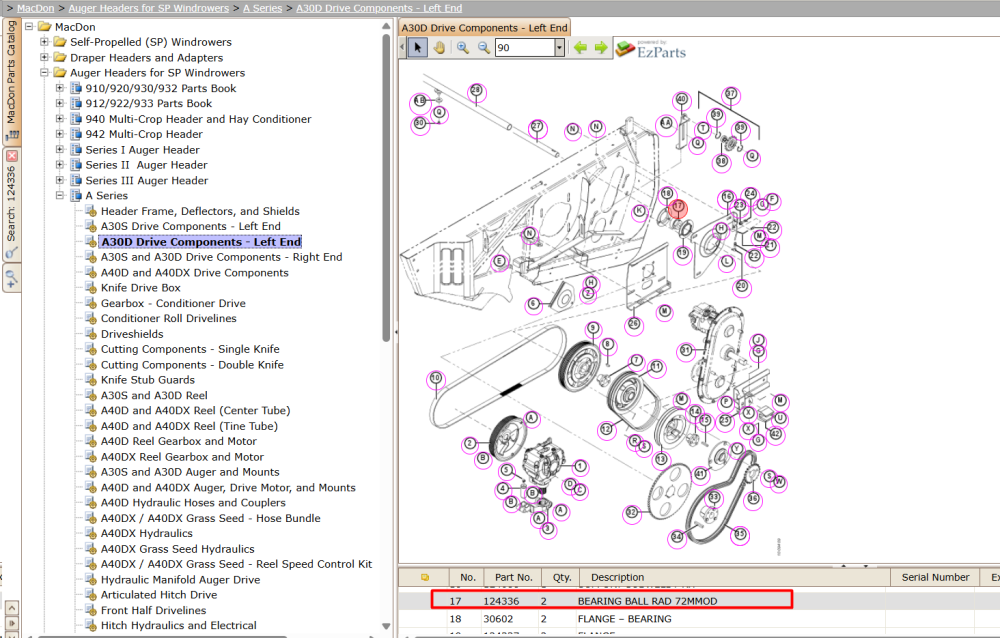Open Cutting Components - Single Knife

click(190, 349)
